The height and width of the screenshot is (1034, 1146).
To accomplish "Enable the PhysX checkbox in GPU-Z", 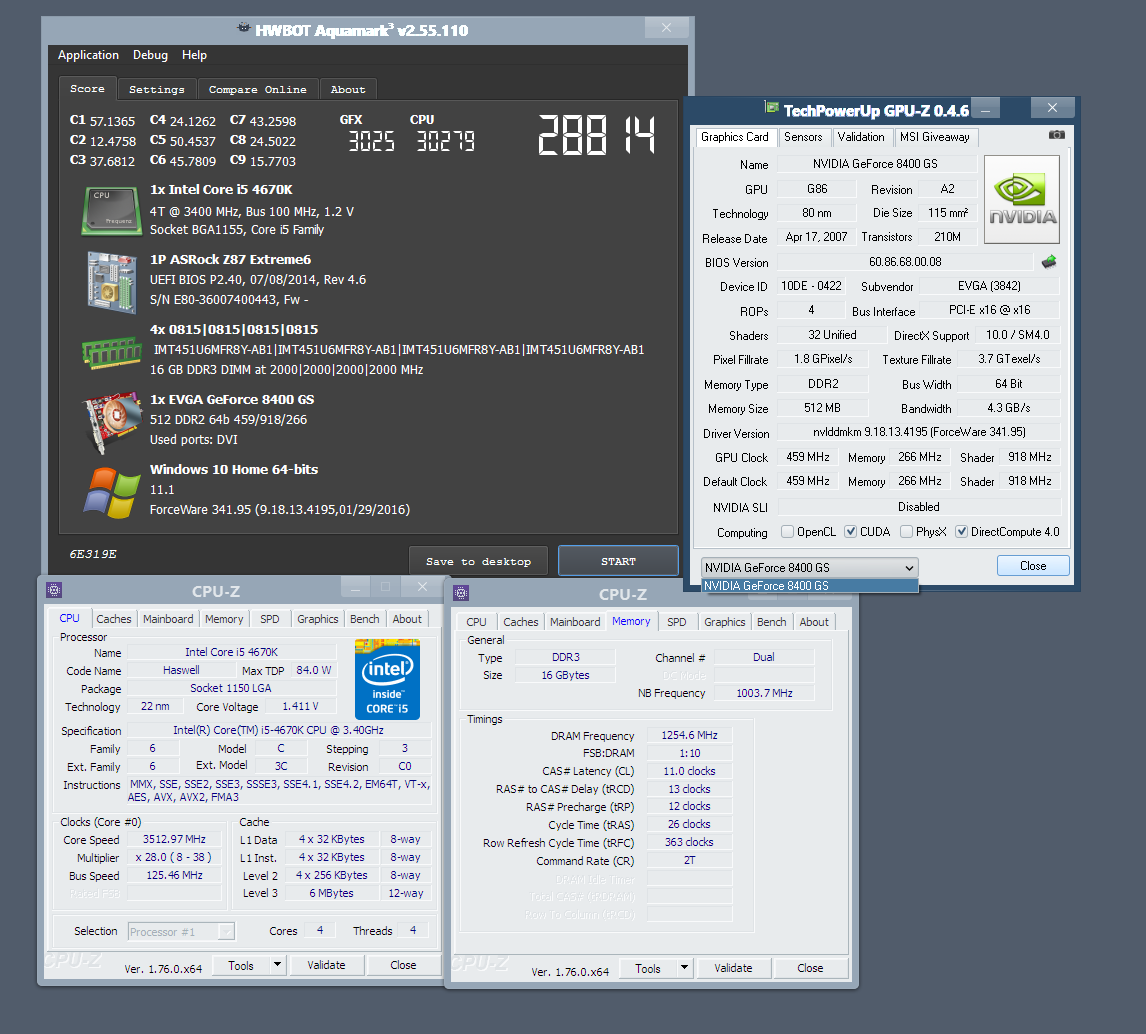I will pyautogui.click(x=906, y=532).
